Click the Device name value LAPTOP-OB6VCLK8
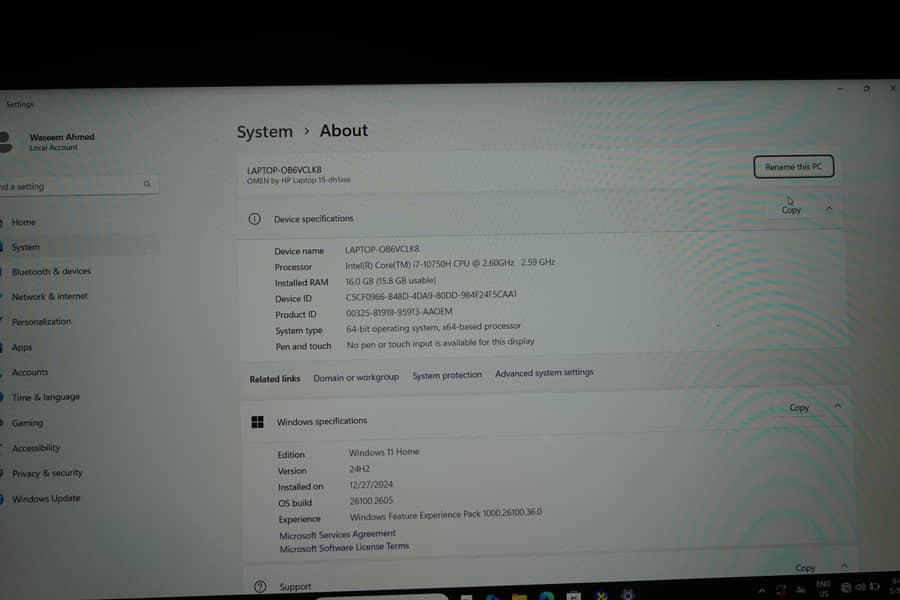The image size is (900, 600). 382,249
